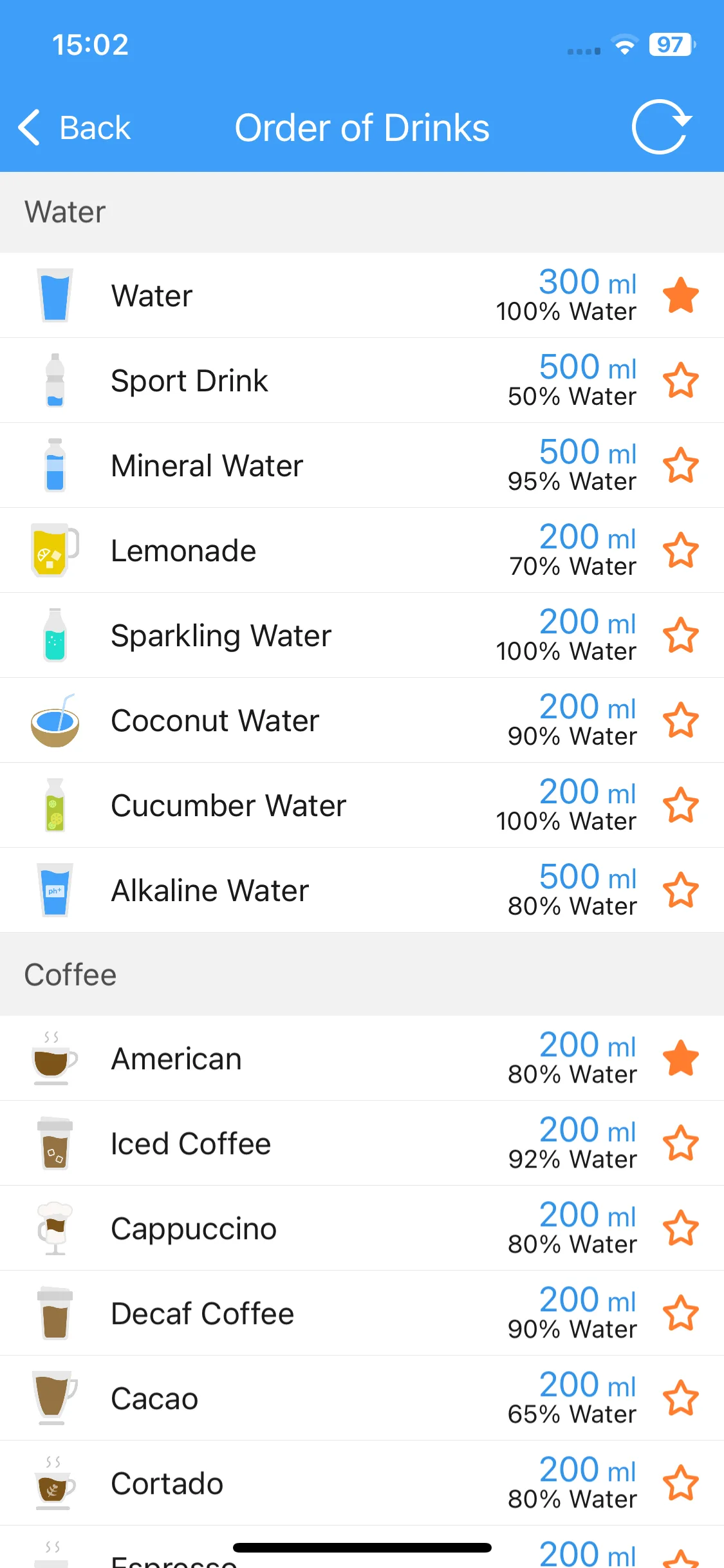Tap the Lemonade pitcher icon
This screenshot has width=724, height=1568.
point(55,550)
